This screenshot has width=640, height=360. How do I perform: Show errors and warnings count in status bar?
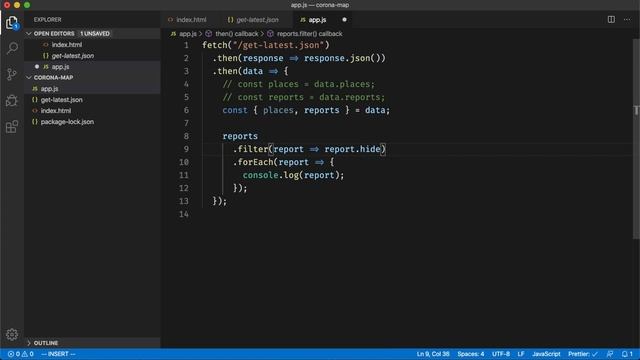pos(20,354)
